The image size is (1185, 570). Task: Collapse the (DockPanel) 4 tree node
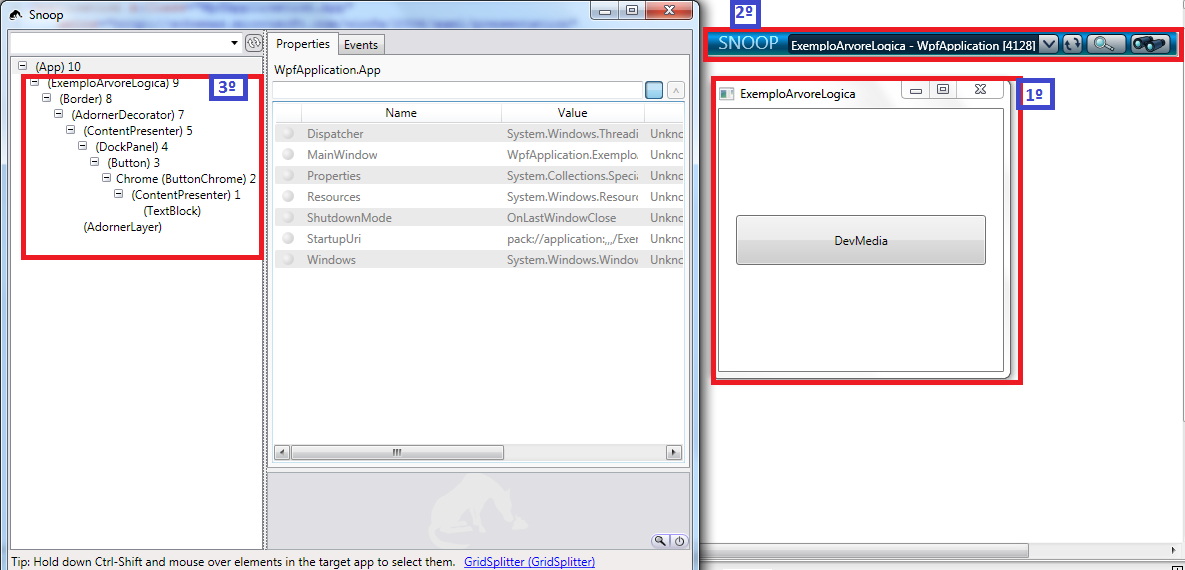pos(83,146)
